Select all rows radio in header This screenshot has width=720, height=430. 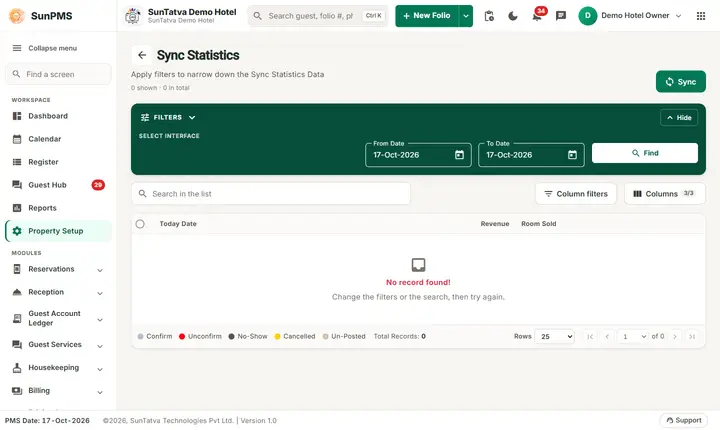click(140, 224)
